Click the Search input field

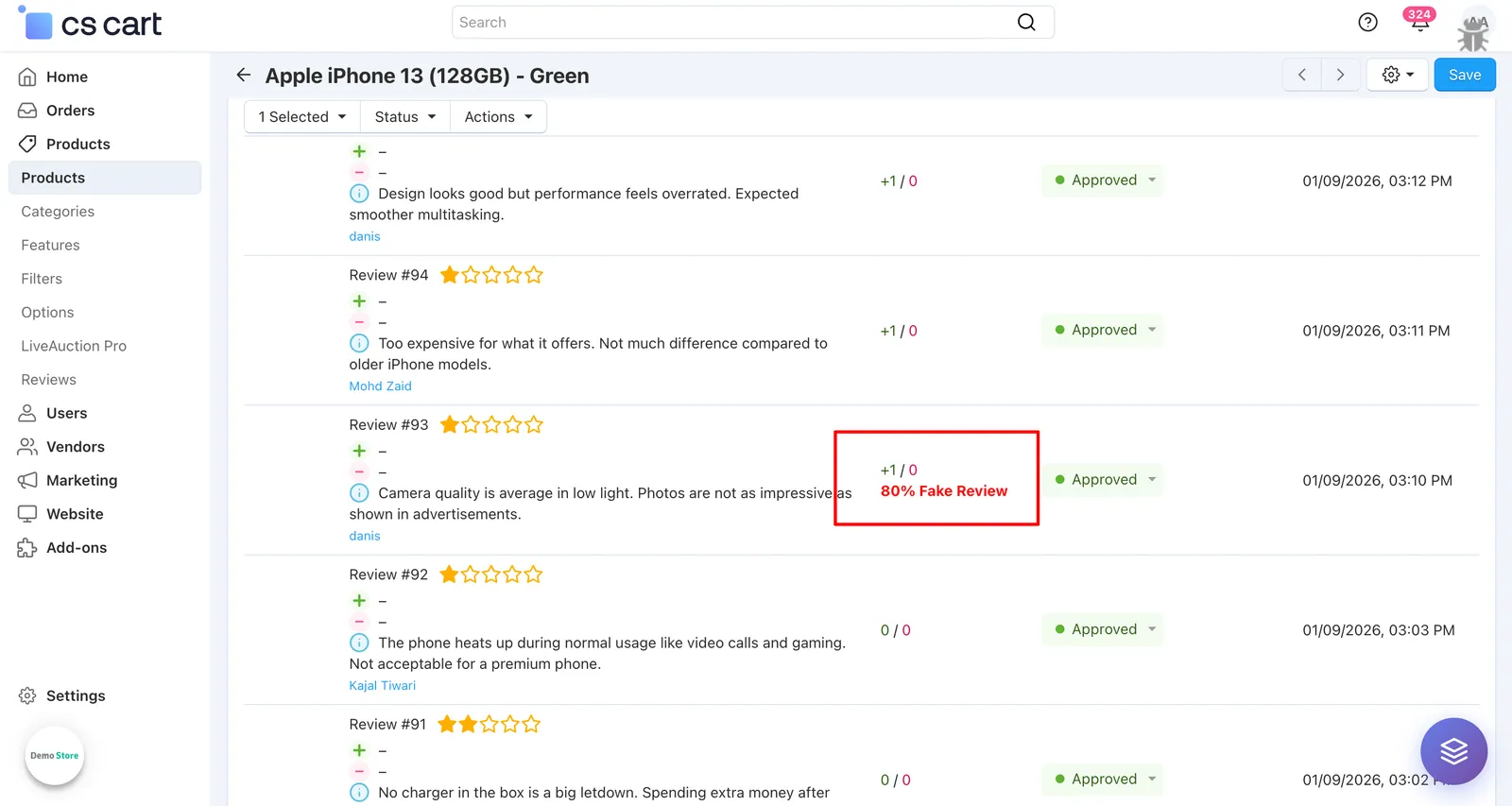tap(753, 22)
